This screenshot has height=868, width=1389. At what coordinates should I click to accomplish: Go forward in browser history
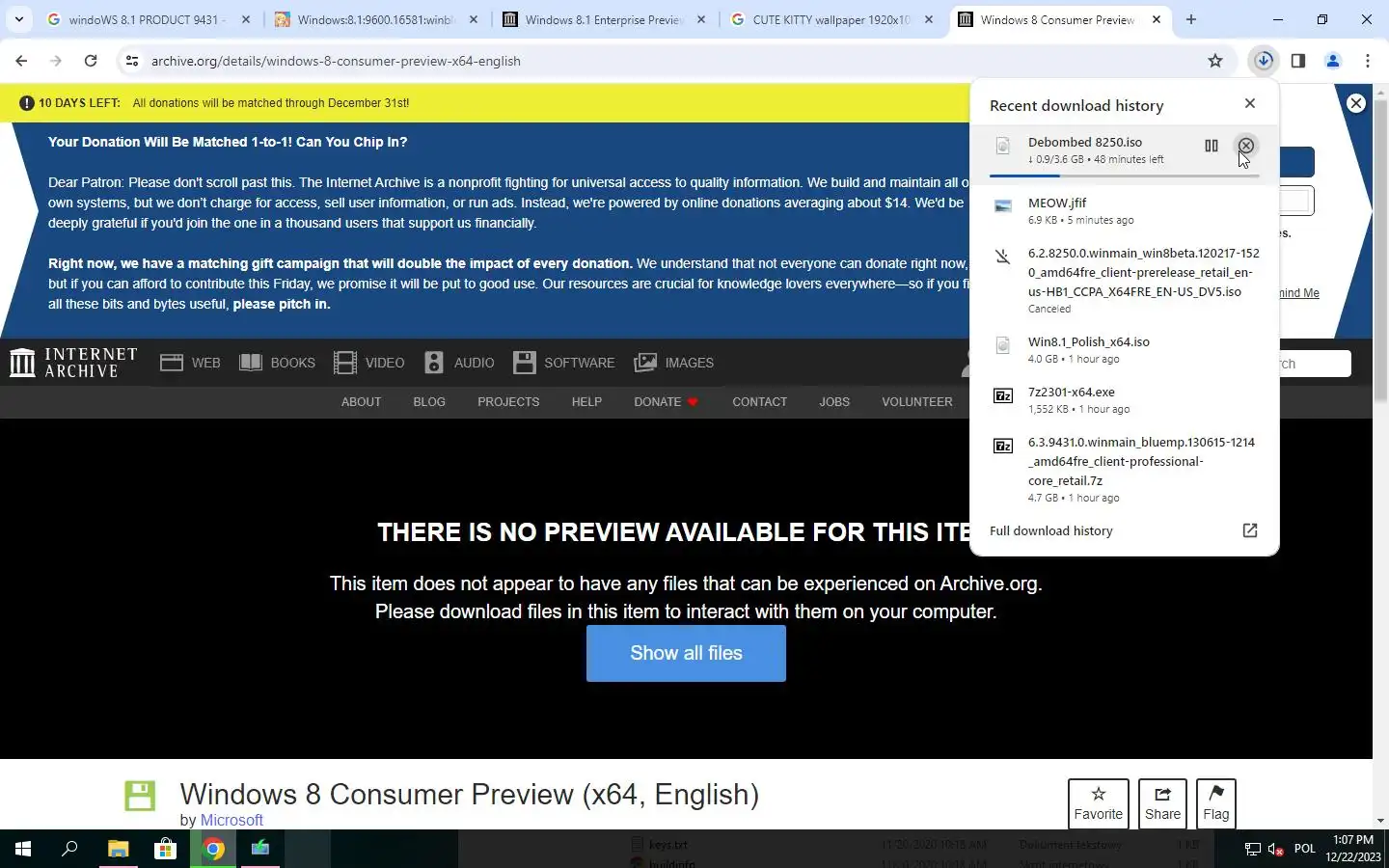coord(56,61)
